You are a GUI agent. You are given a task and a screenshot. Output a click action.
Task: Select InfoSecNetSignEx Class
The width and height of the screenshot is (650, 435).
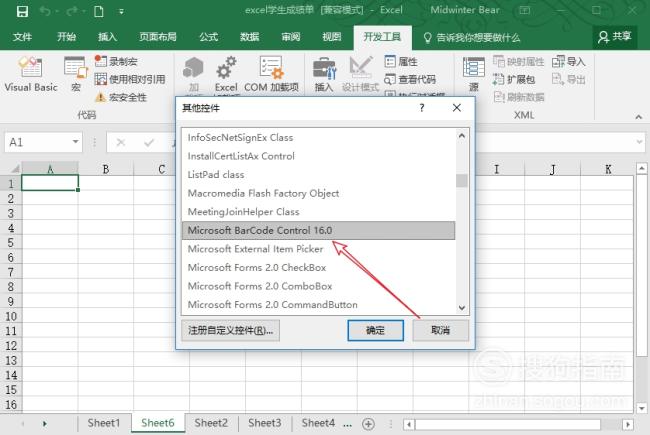(x=318, y=138)
